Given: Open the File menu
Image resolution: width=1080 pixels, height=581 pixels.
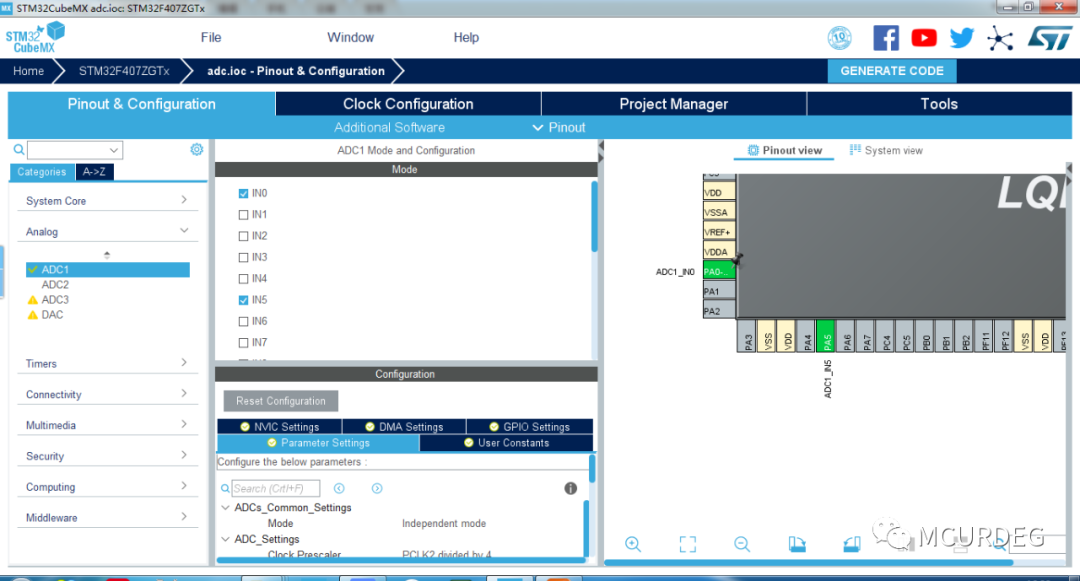Looking at the screenshot, I should (211, 37).
